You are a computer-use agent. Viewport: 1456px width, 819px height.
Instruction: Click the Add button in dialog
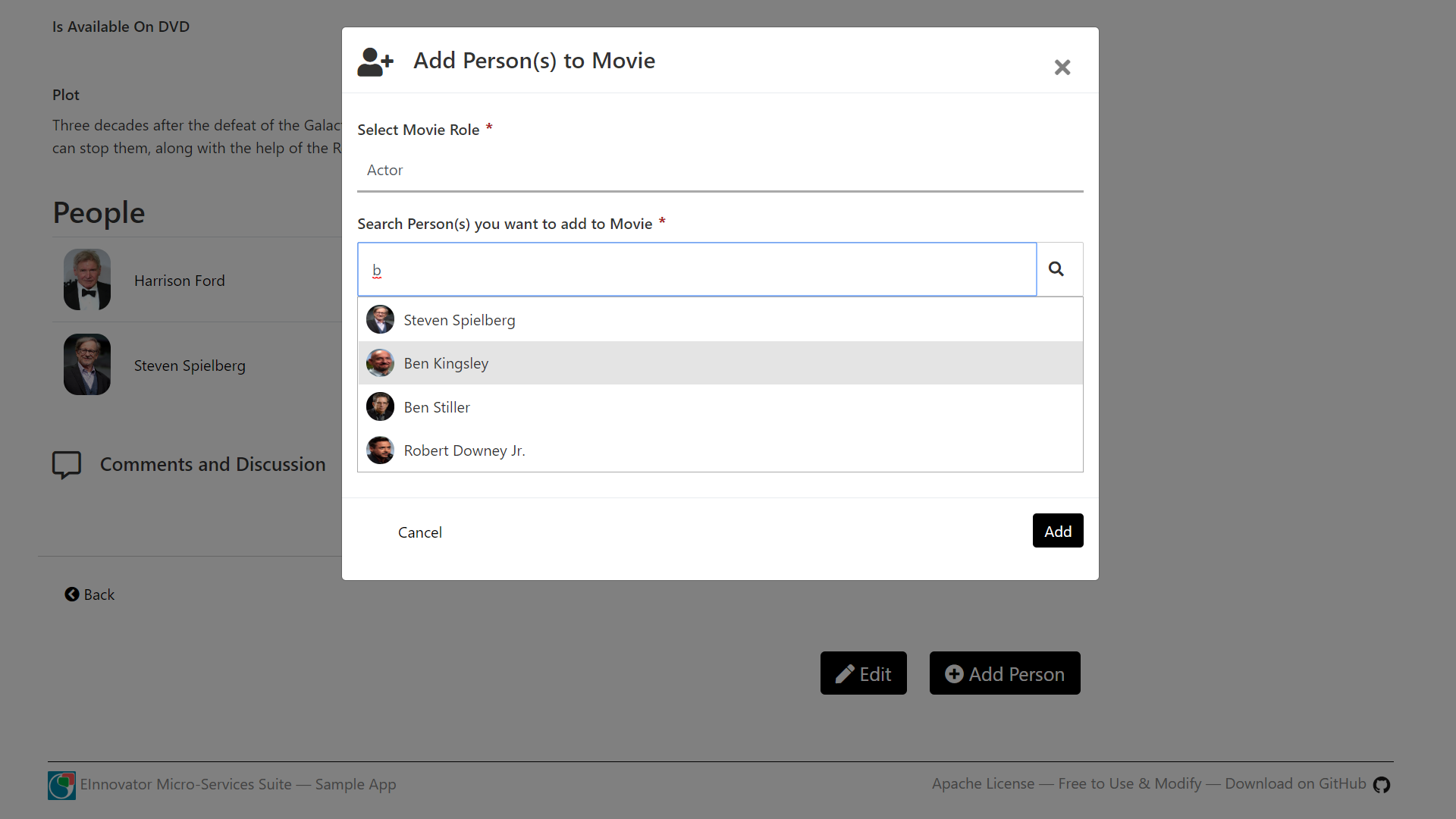1058,531
